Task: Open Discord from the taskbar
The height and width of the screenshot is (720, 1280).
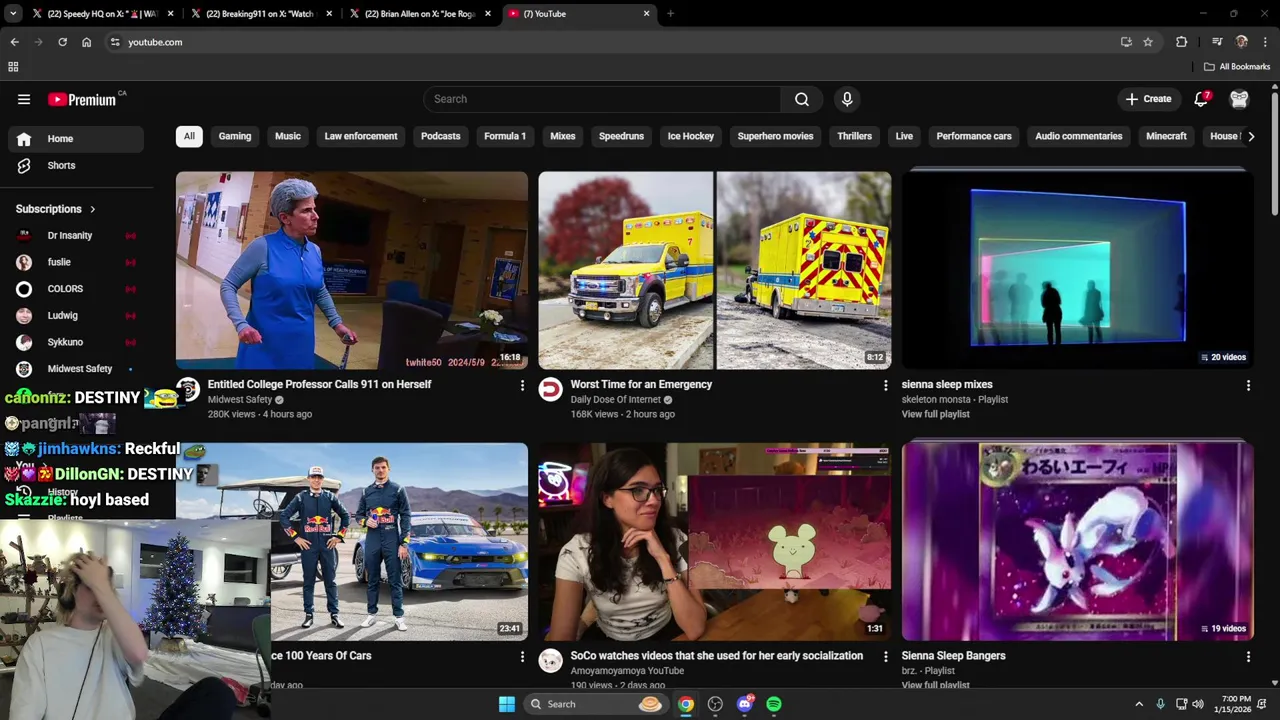Action: (x=745, y=704)
